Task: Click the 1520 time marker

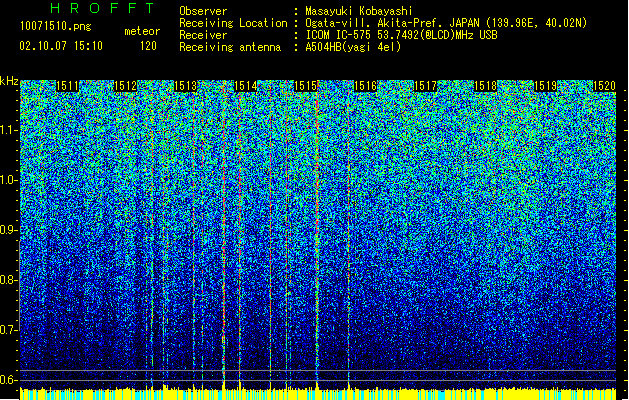Action: [604, 86]
